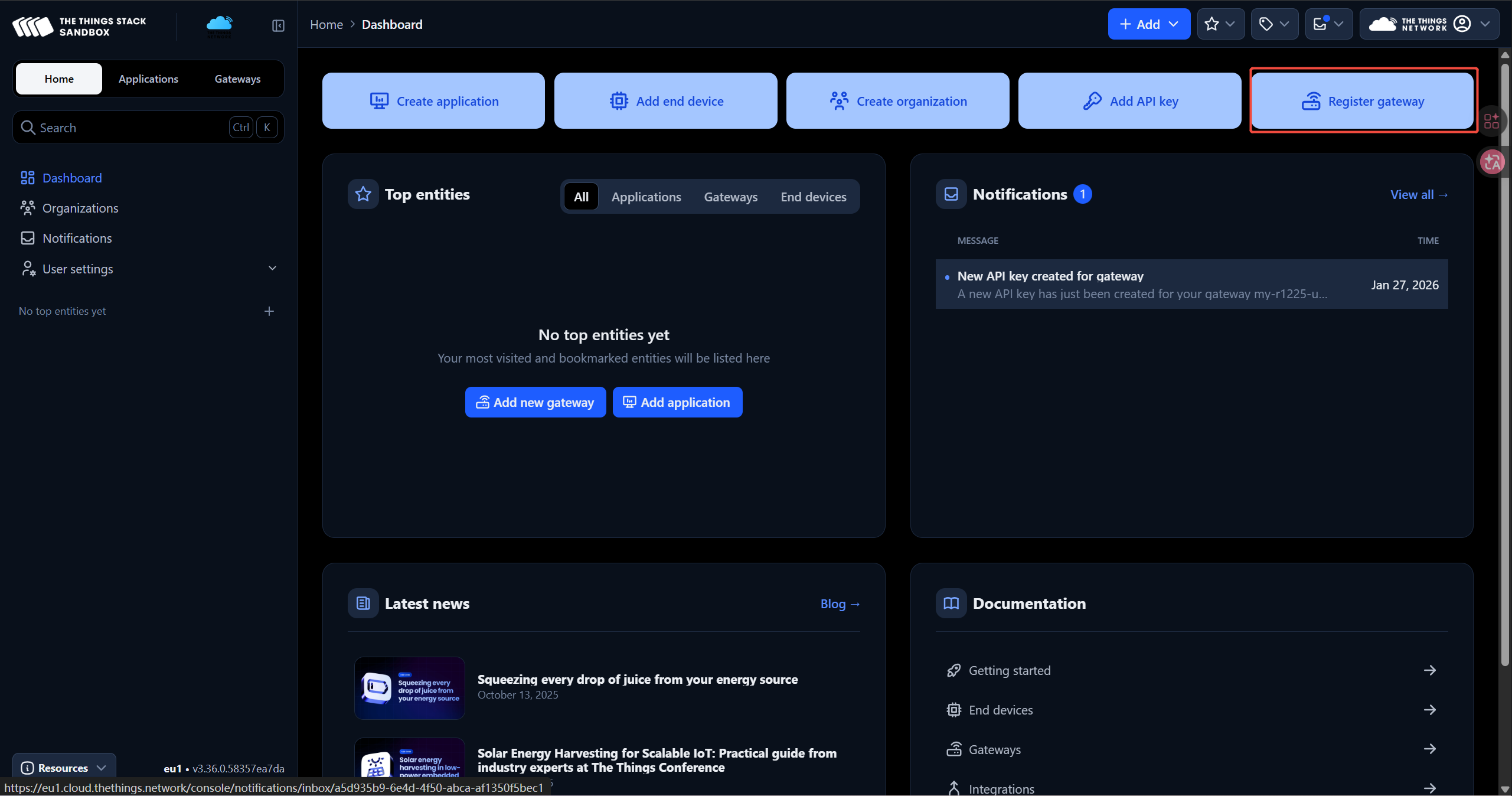Click the plus icon next to No top entities yet

coord(269,311)
